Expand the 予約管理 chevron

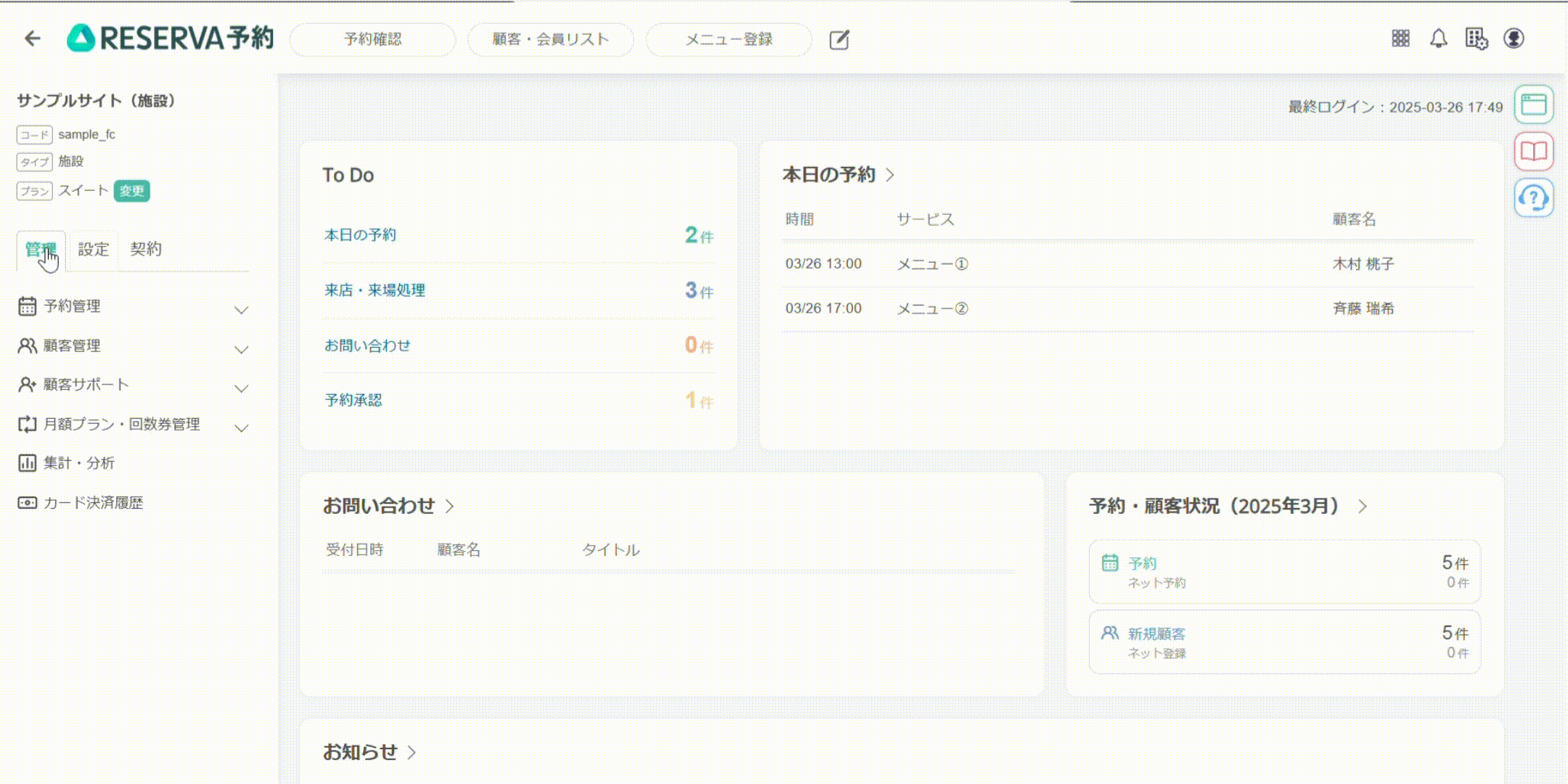click(242, 310)
